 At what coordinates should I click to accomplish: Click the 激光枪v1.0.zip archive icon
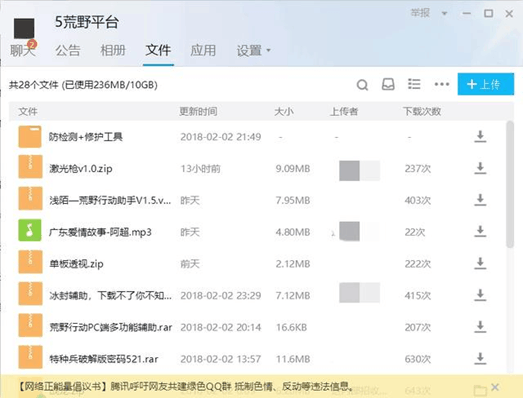click(x=30, y=167)
